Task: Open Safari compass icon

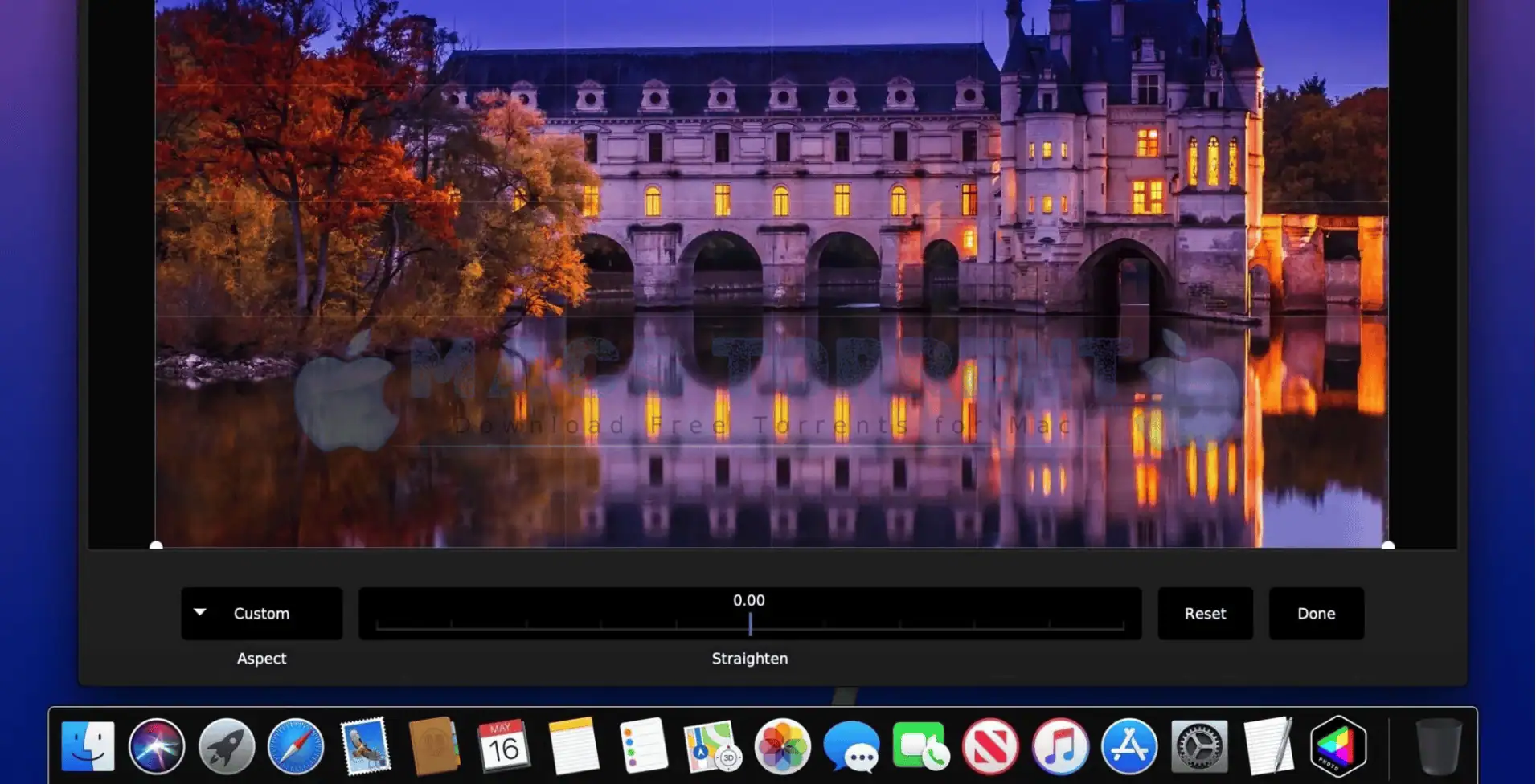Action: click(x=296, y=746)
